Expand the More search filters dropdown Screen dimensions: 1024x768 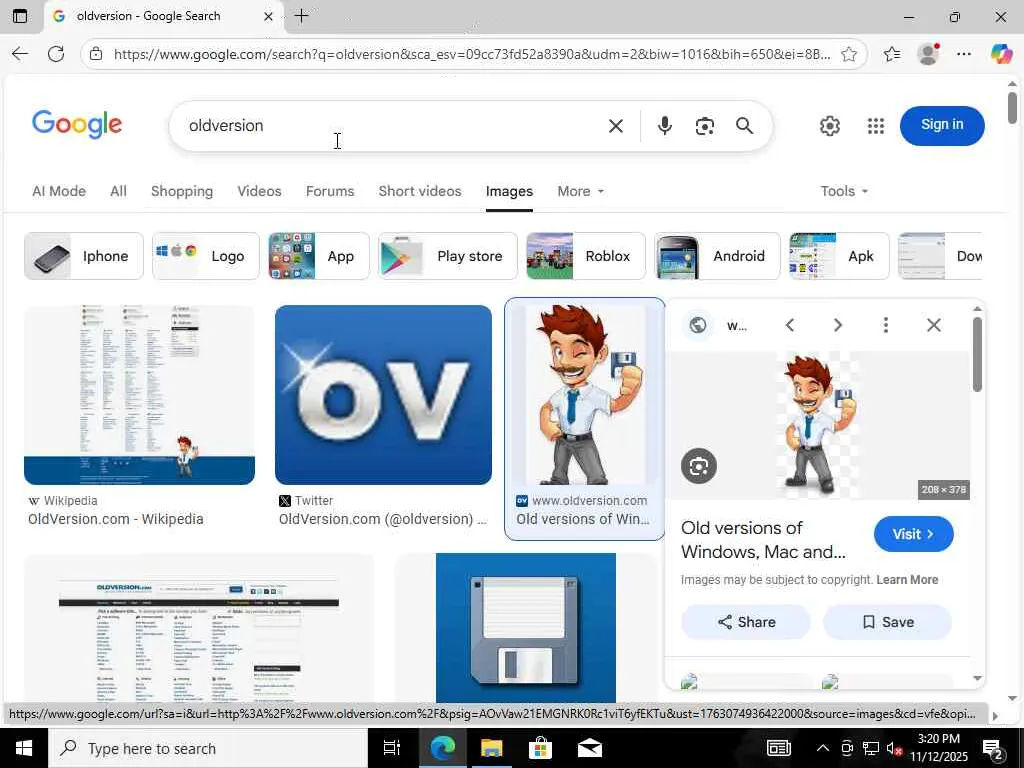[x=581, y=191]
